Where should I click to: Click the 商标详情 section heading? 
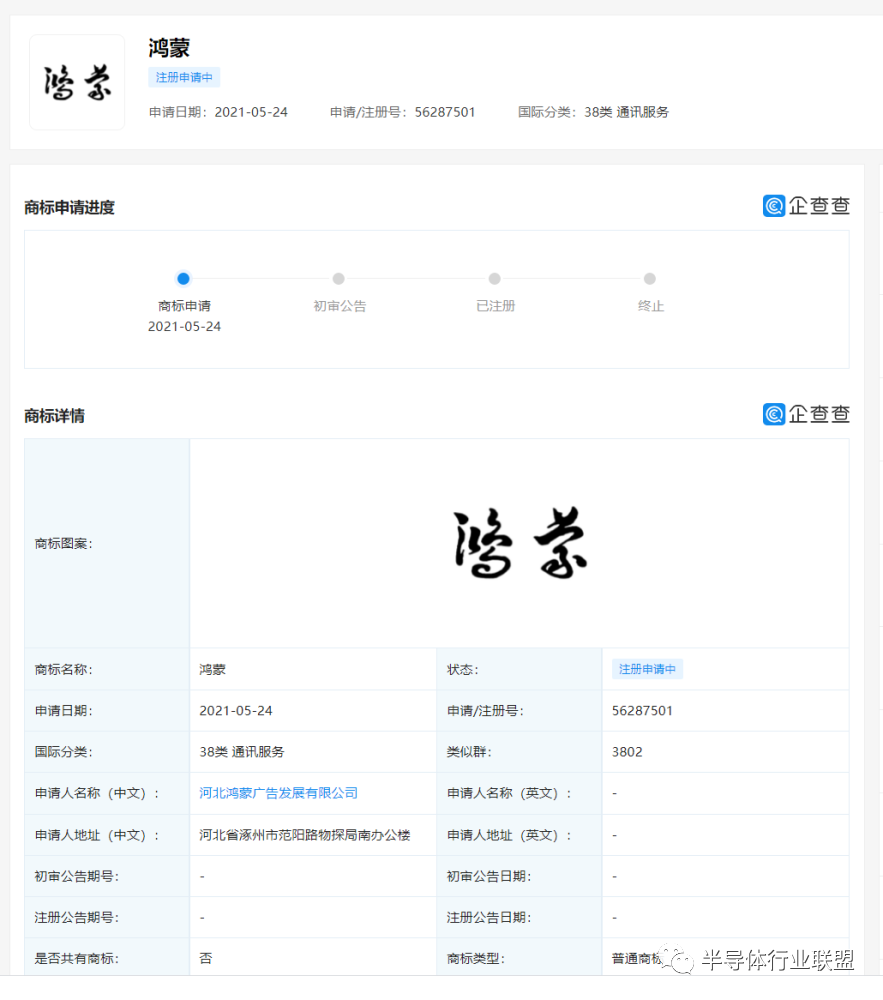(54, 416)
